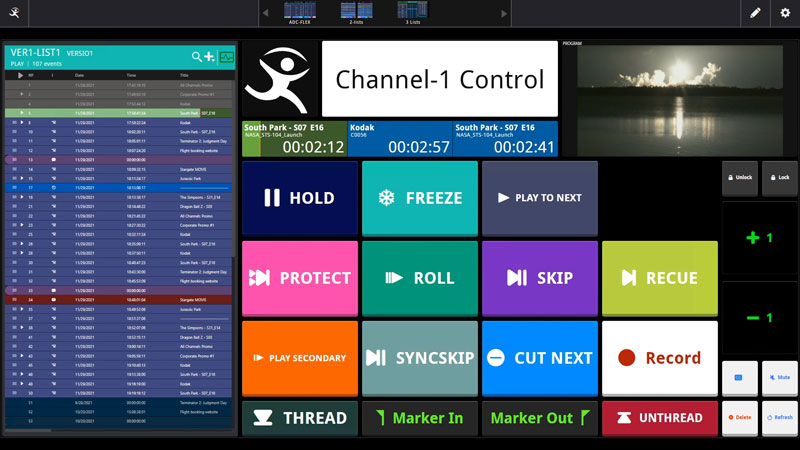800x450 pixels.
Task: Switch to the 3 Lists layout
Action: click(x=412, y=12)
